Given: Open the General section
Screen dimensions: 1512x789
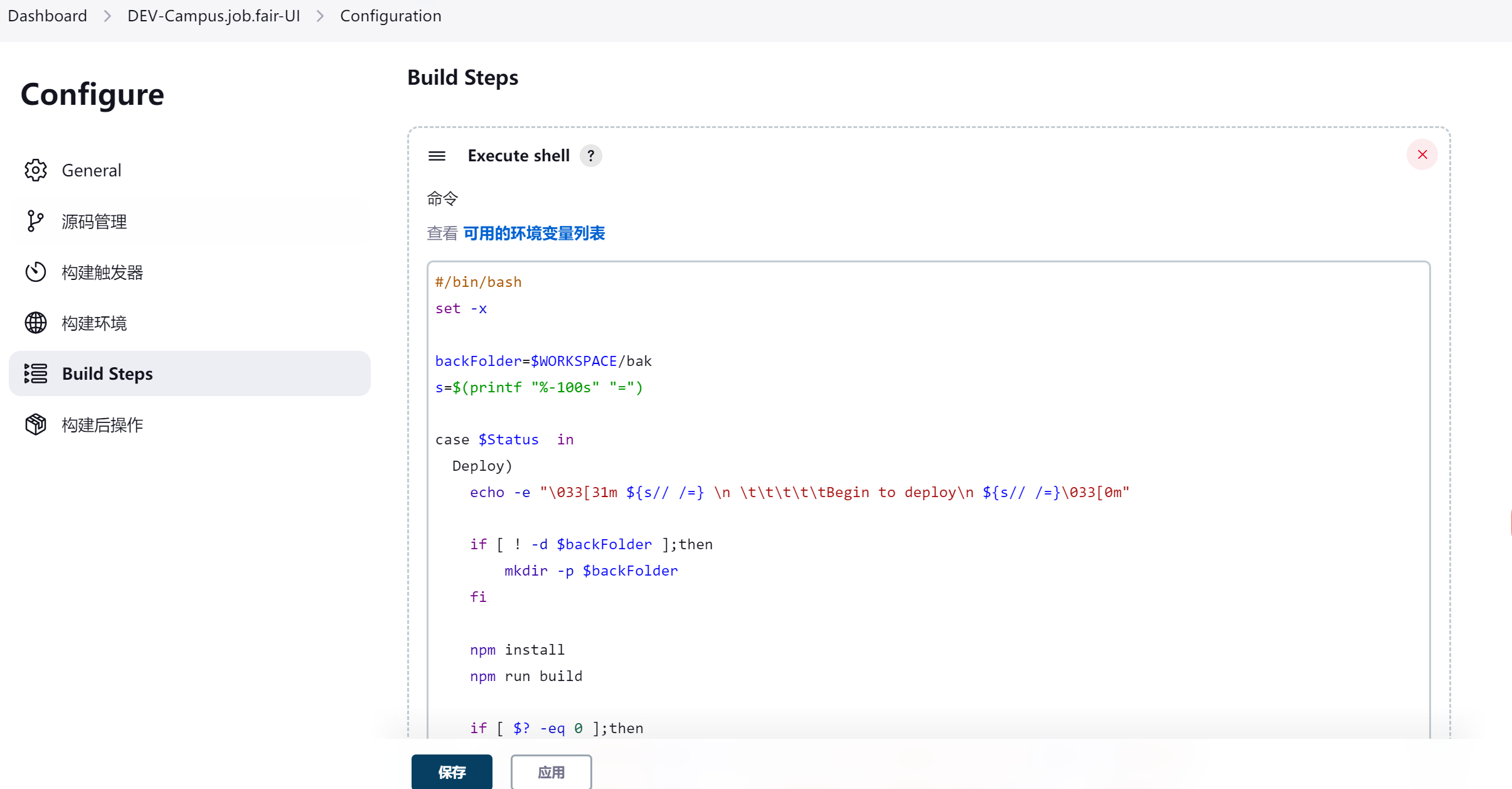Looking at the screenshot, I should (x=189, y=170).
